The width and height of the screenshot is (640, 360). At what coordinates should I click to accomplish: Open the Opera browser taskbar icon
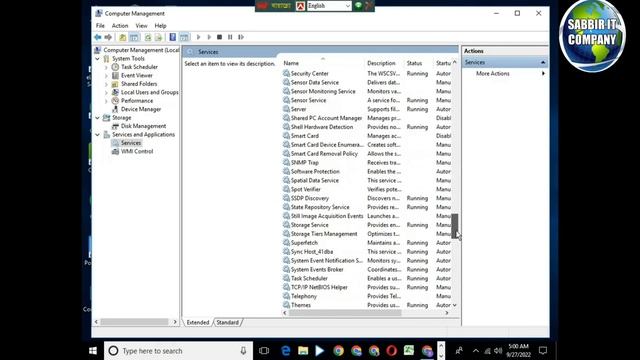[x=391, y=351]
